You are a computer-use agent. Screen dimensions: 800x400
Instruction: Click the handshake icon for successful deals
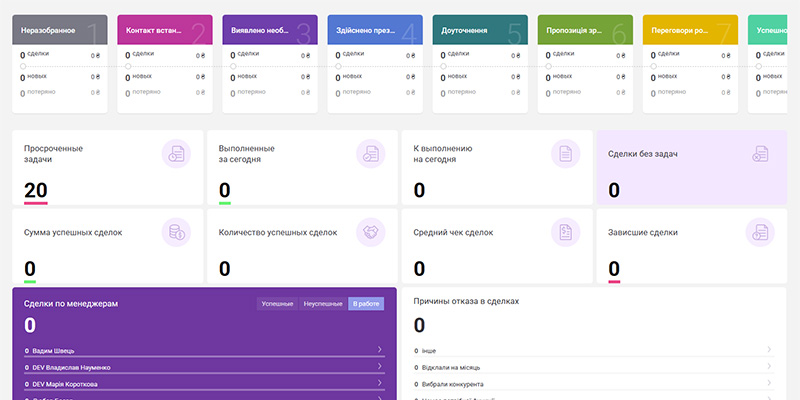370,232
